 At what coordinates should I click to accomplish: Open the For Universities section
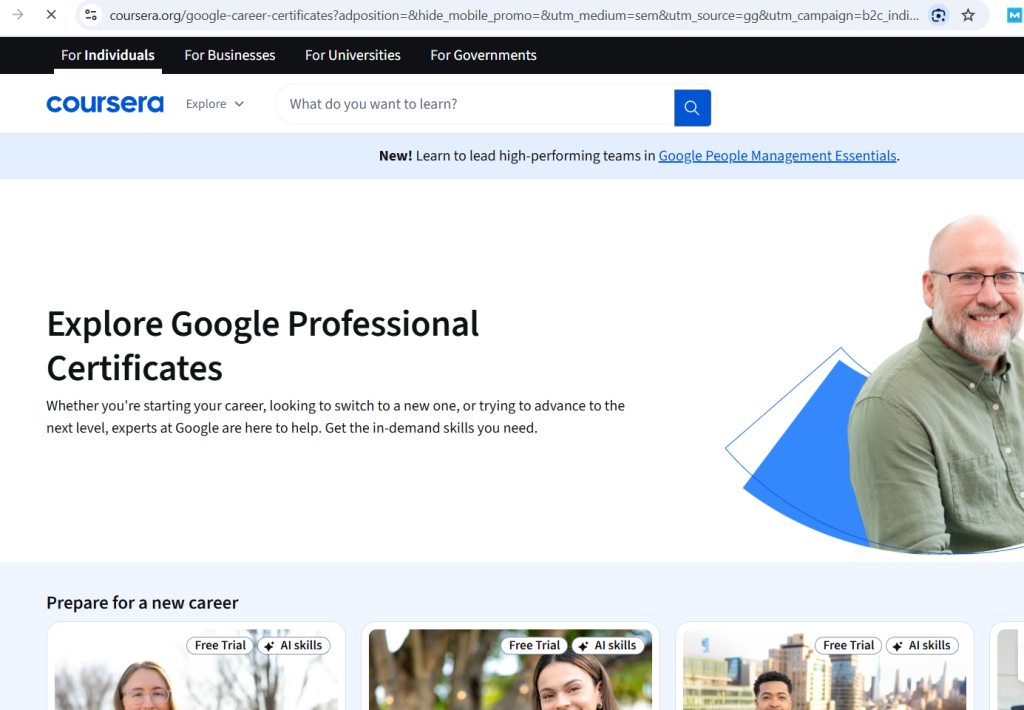point(352,55)
